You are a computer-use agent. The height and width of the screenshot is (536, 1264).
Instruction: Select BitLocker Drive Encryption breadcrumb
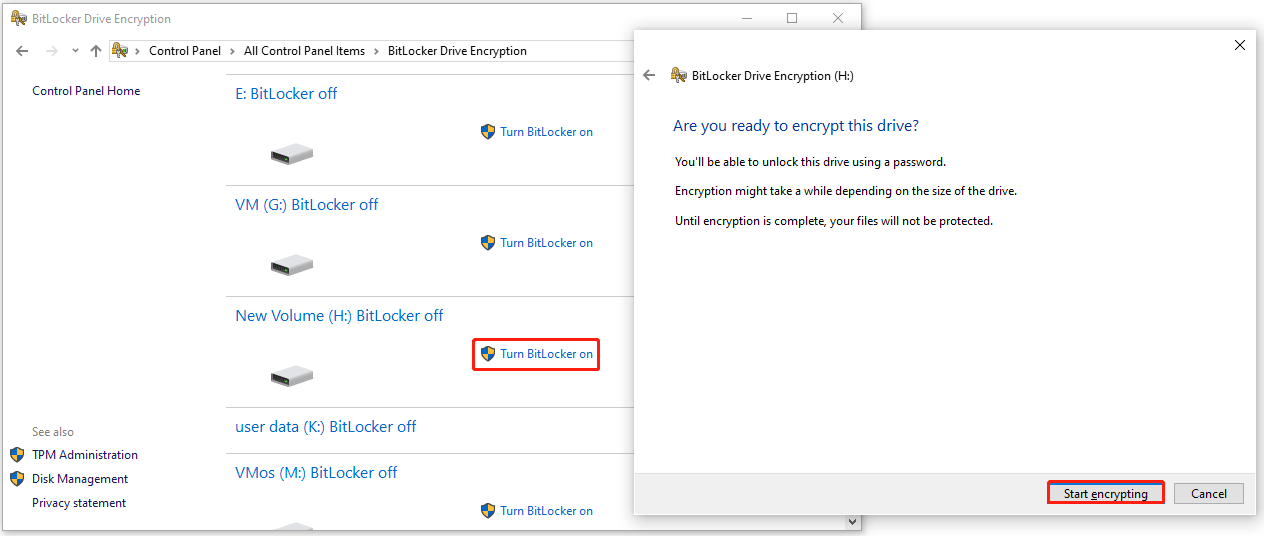coord(457,51)
